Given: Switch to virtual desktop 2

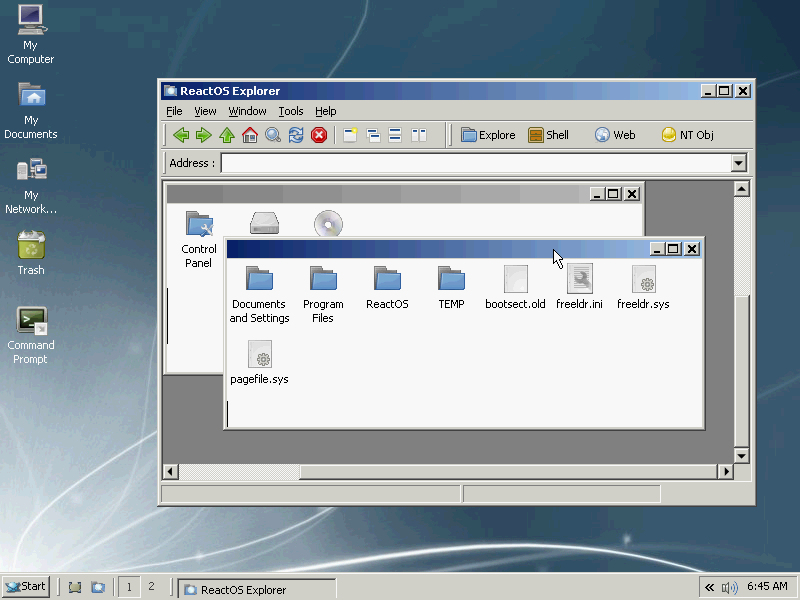Looking at the screenshot, I should coord(151,587).
